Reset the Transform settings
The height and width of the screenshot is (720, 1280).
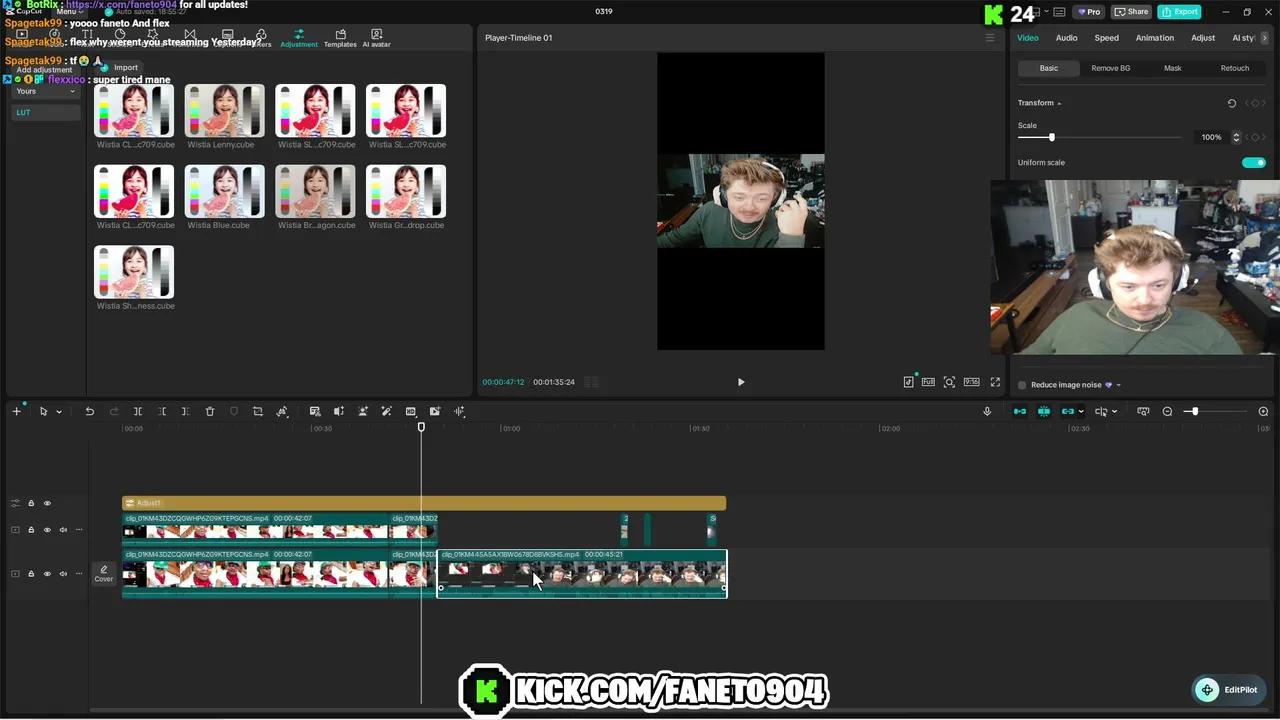pyautogui.click(x=1231, y=103)
